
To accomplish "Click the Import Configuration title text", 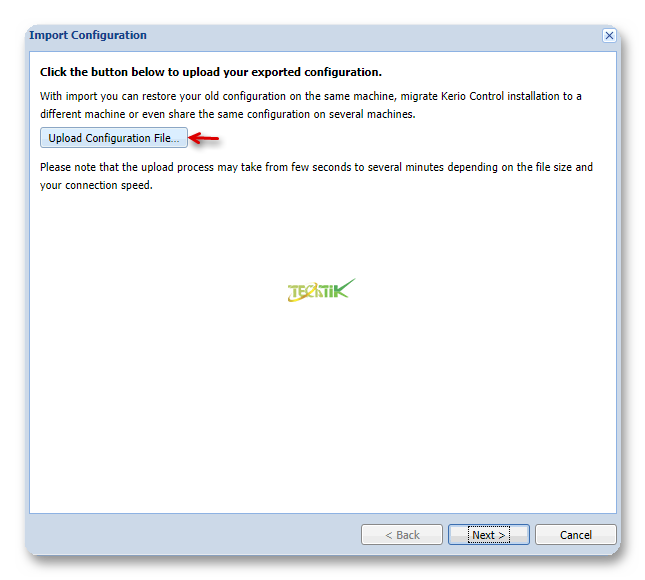I will [88, 35].
